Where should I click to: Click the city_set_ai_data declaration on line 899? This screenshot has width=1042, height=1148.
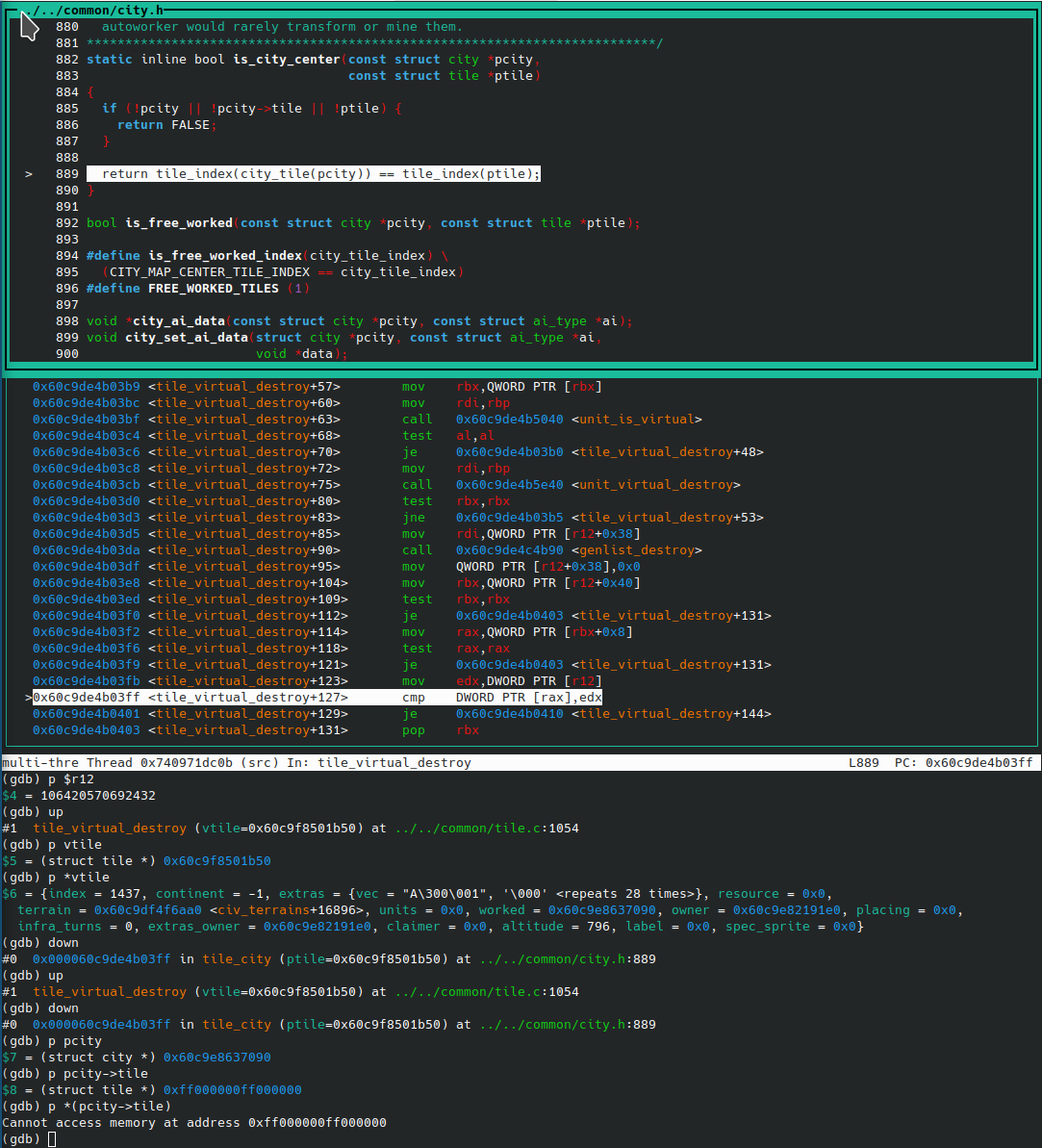click(x=187, y=338)
